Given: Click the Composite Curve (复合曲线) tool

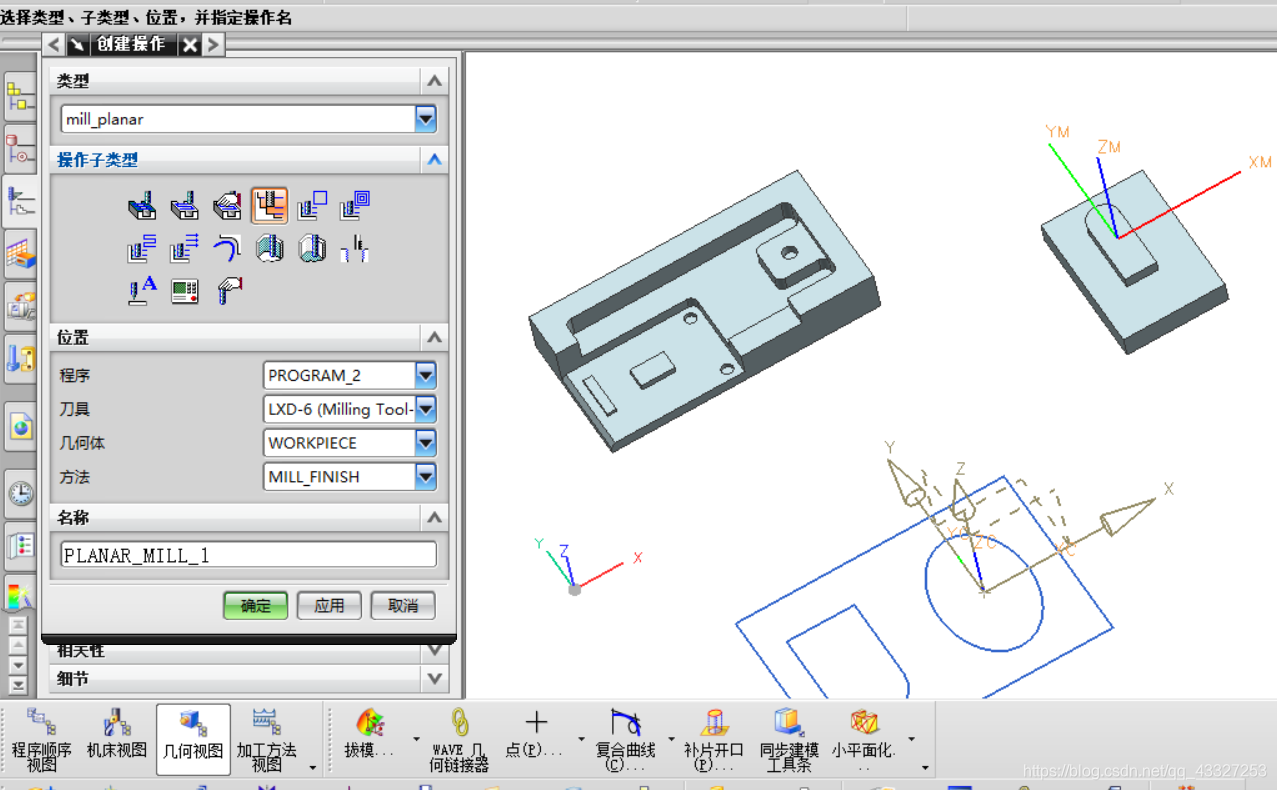Looking at the screenshot, I should pyautogui.click(x=626, y=740).
